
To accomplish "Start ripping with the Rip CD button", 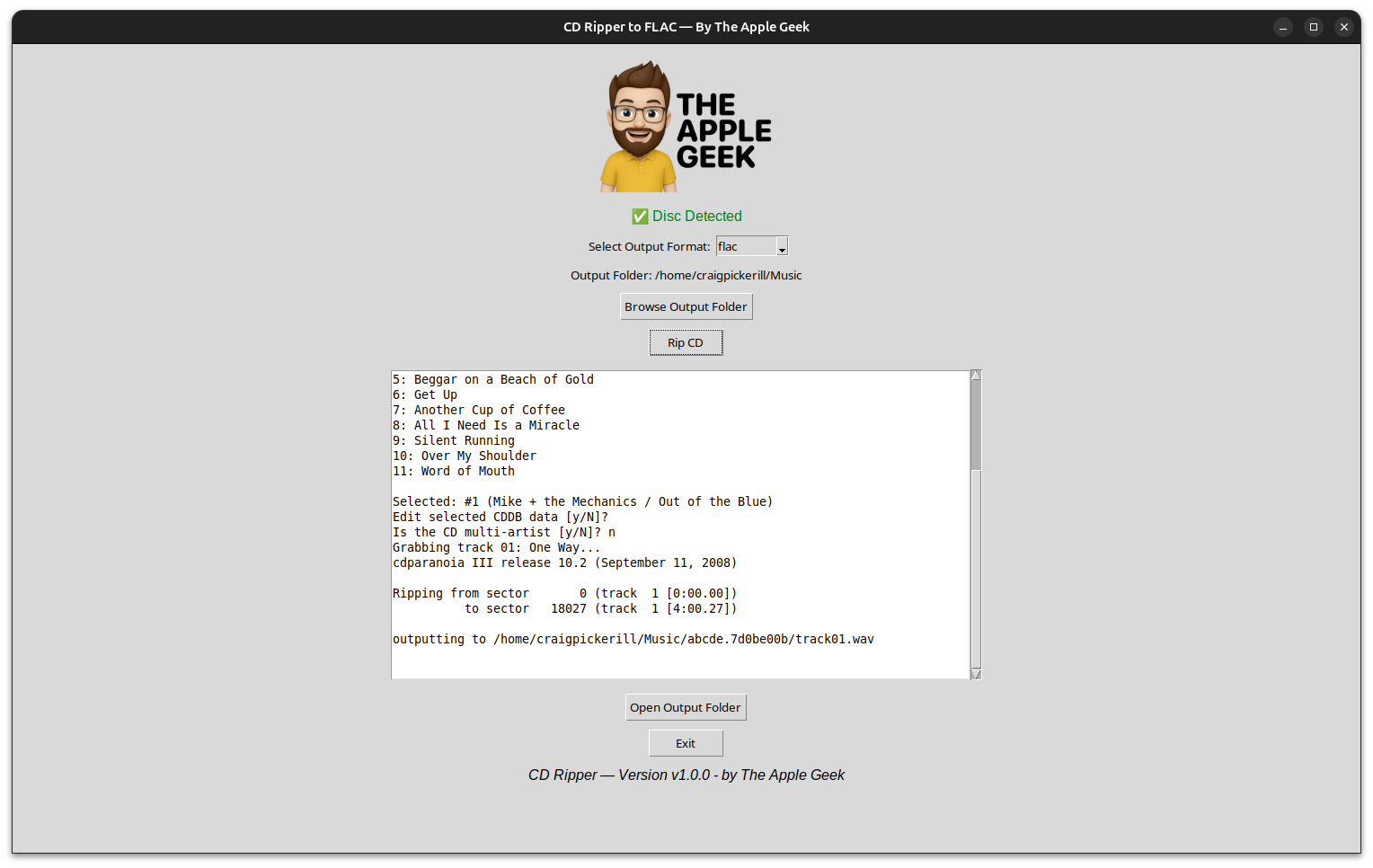I will [x=686, y=343].
